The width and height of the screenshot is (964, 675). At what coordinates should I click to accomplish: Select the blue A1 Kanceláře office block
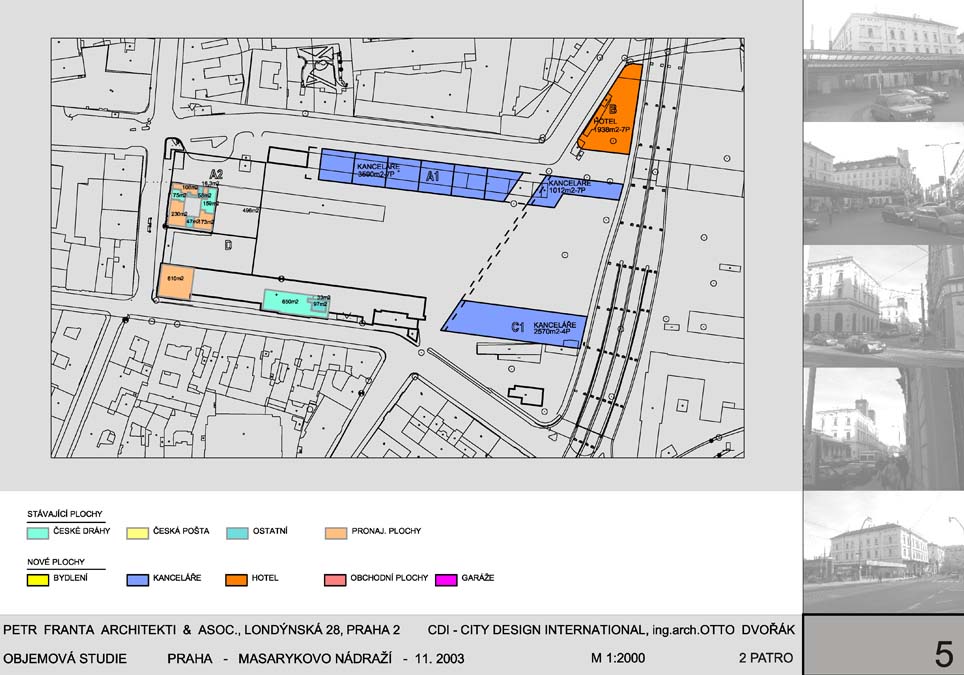click(420, 177)
